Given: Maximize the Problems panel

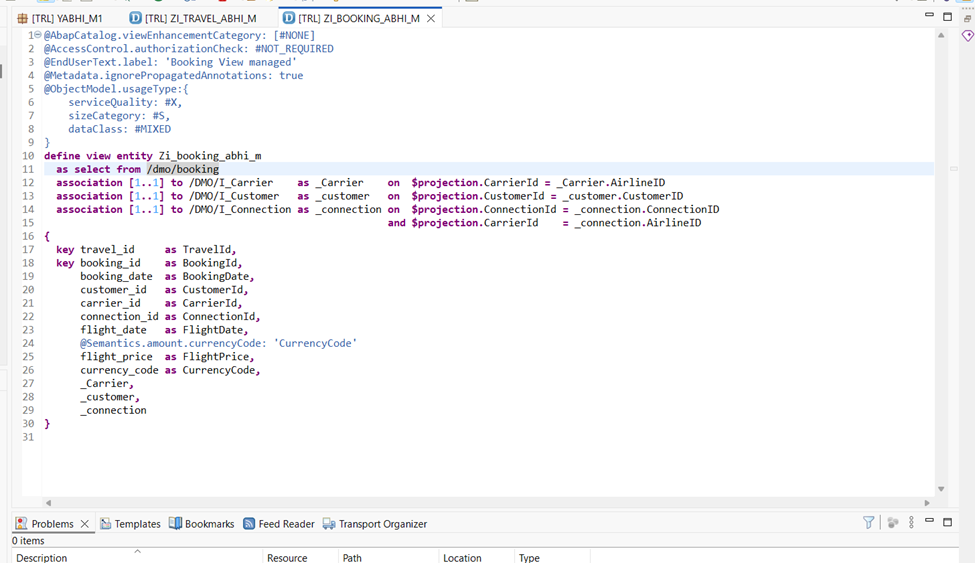Looking at the screenshot, I should click(948, 523).
